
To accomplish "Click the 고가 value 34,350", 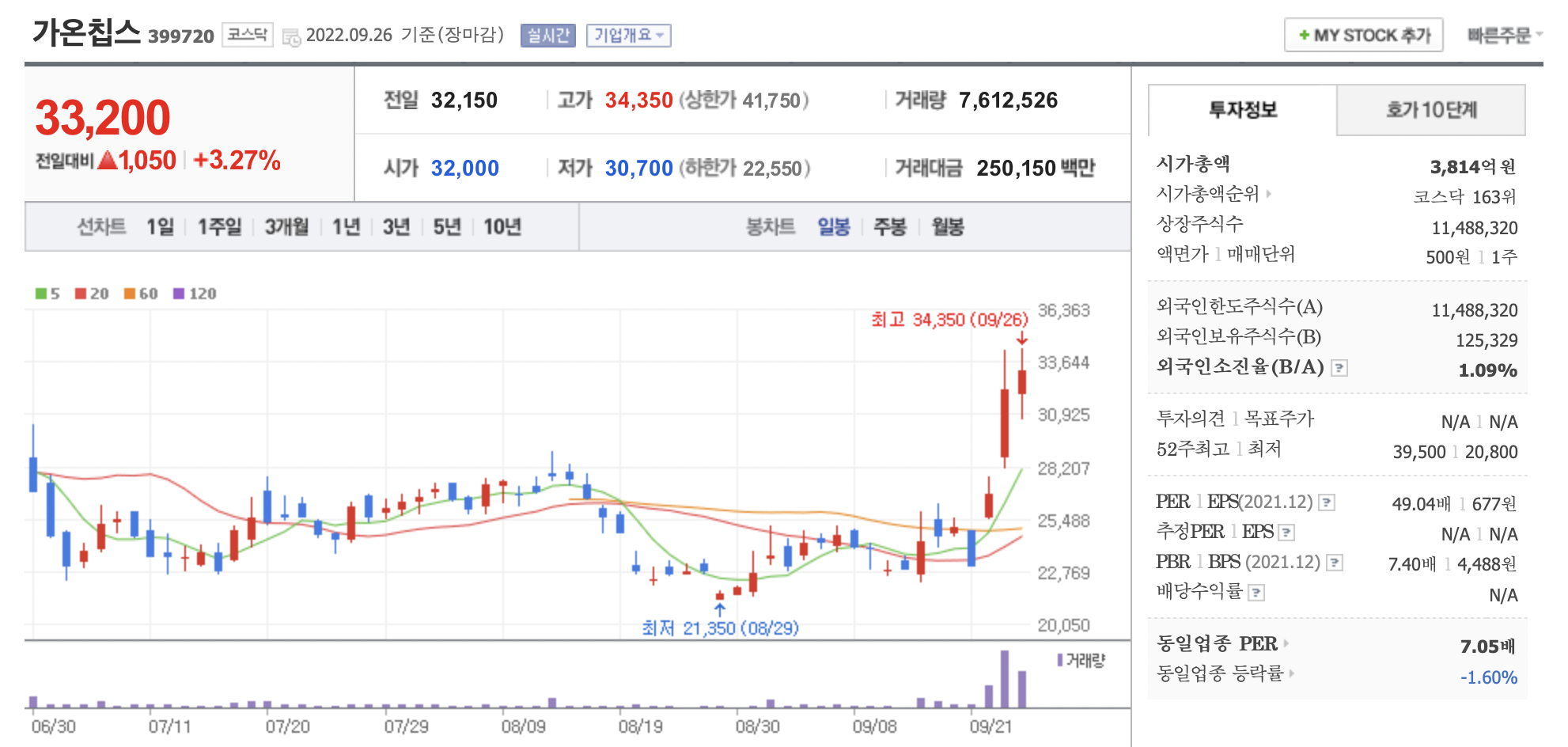I will coord(638,100).
